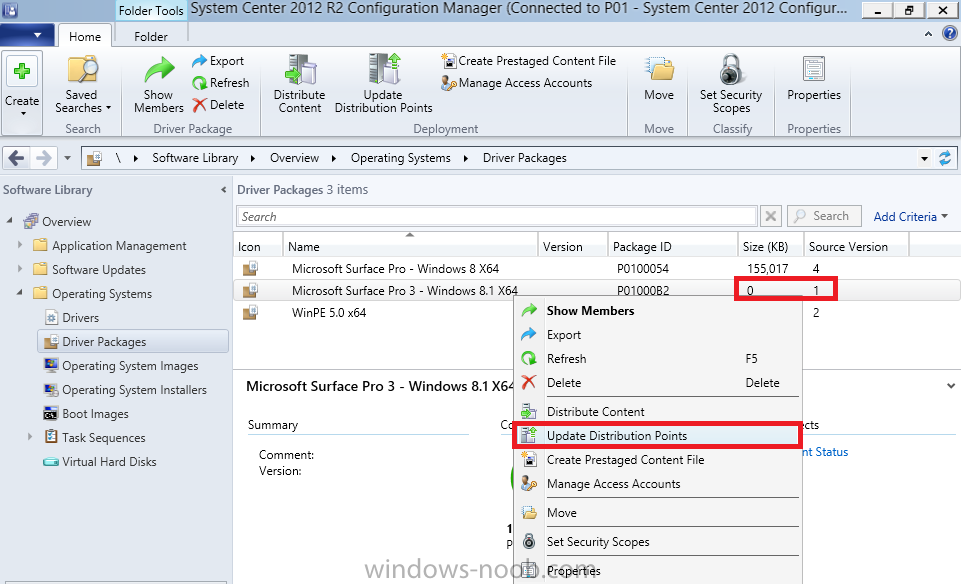The width and height of the screenshot is (961, 584).
Task: Select Drivers node in the tree
Action: coord(71,317)
